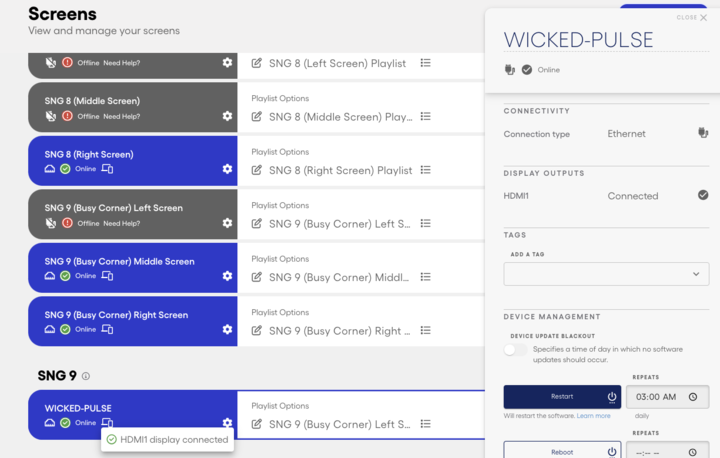Click Ethernet connection type value
The width and height of the screenshot is (720, 458).
click(626, 134)
